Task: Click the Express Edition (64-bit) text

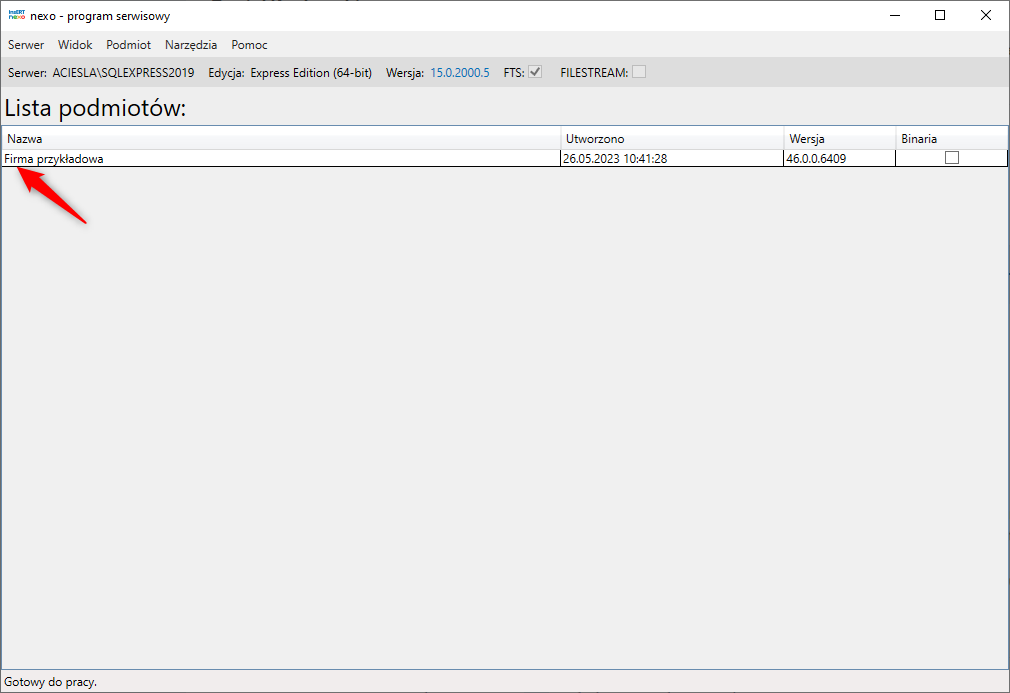Action: (x=311, y=73)
